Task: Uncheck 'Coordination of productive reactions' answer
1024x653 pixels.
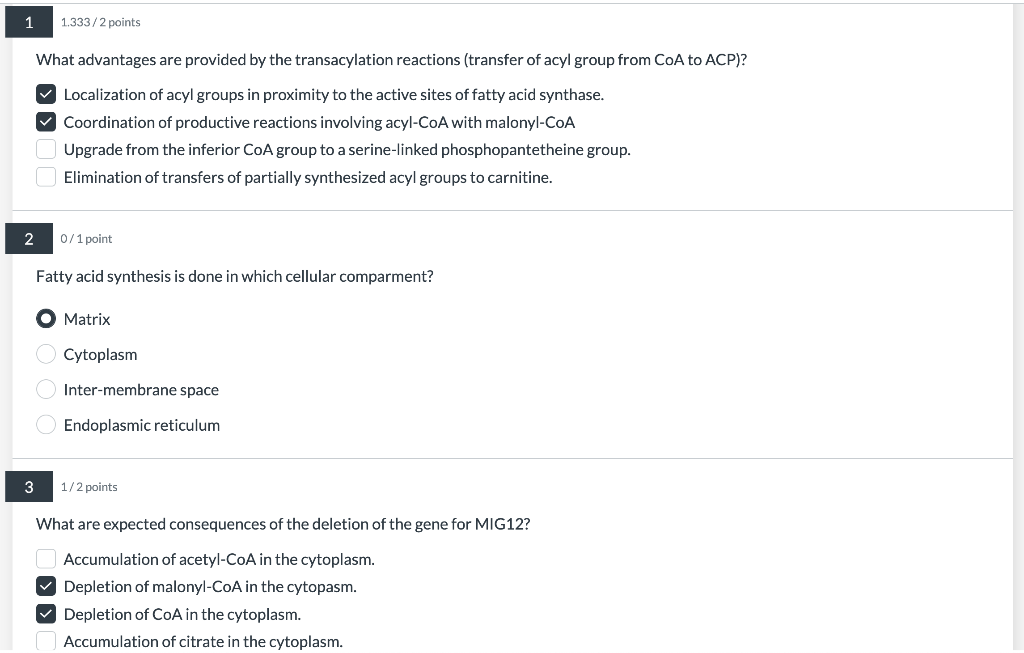Action: (46, 121)
